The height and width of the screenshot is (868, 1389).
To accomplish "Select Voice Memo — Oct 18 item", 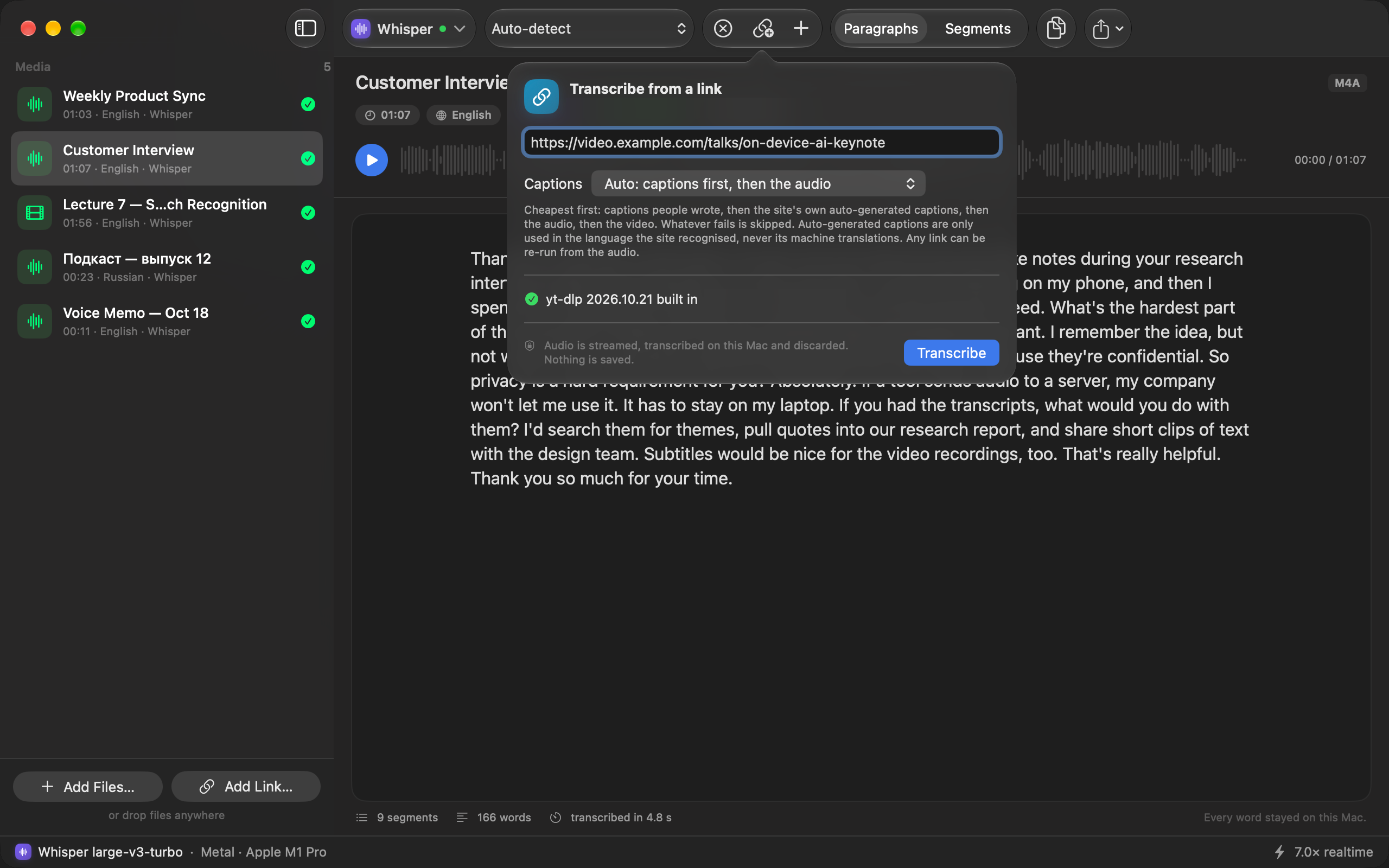I will pyautogui.click(x=167, y=321).
